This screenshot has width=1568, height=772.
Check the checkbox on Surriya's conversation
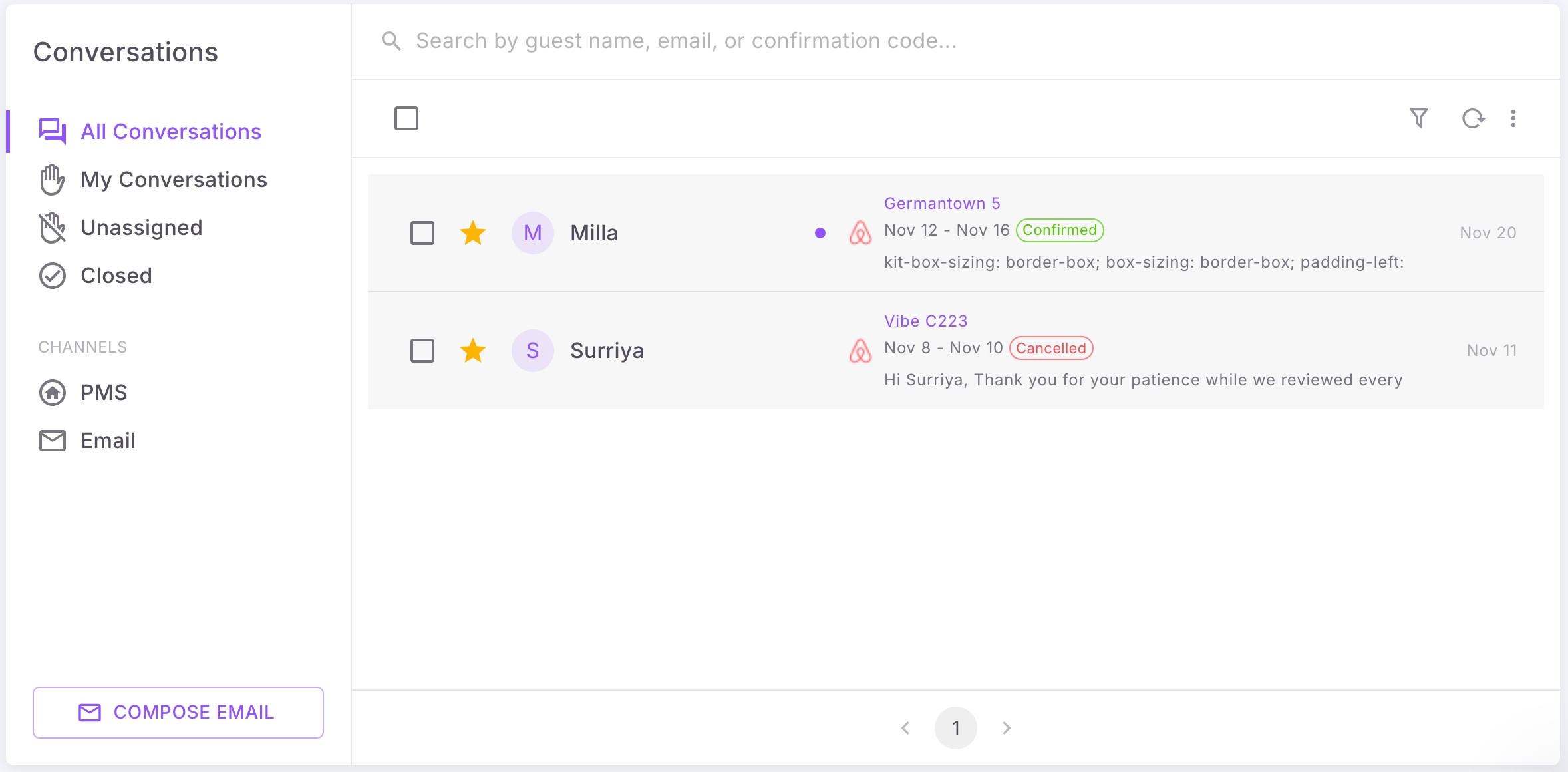pos(422,350)
